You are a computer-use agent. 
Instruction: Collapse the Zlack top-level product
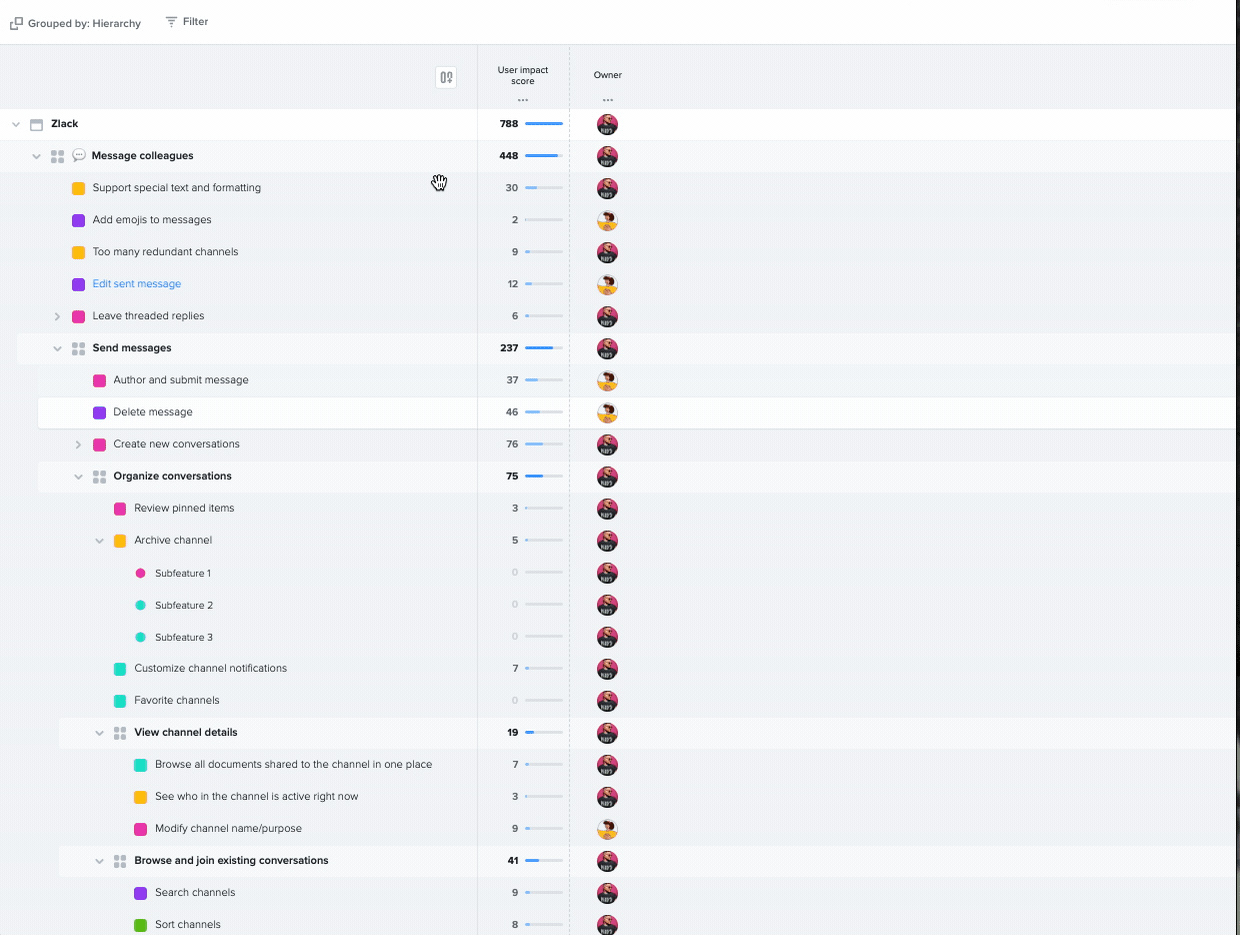15,125
